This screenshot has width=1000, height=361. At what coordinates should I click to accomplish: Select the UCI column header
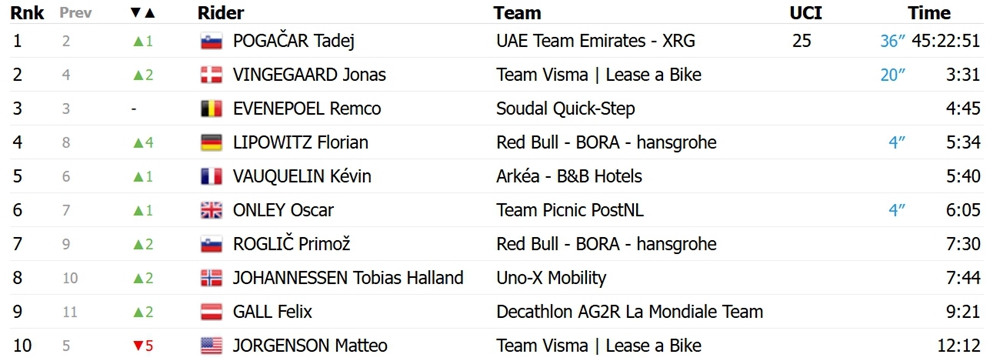tap(805, 13)
